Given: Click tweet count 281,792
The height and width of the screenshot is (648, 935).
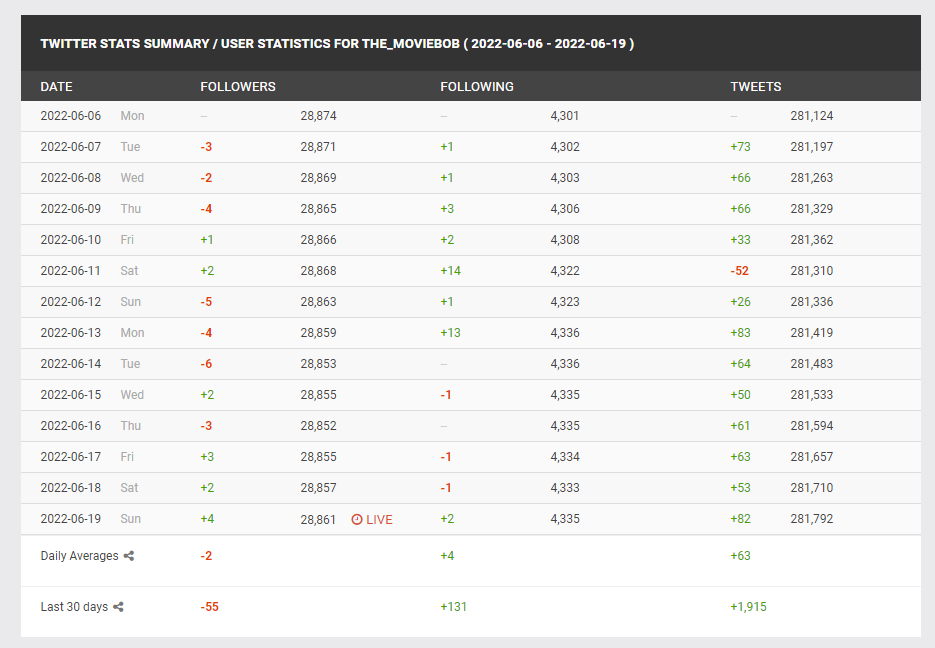Looking at the screenshot, I should pyautogui.click(x=812, y=519).
